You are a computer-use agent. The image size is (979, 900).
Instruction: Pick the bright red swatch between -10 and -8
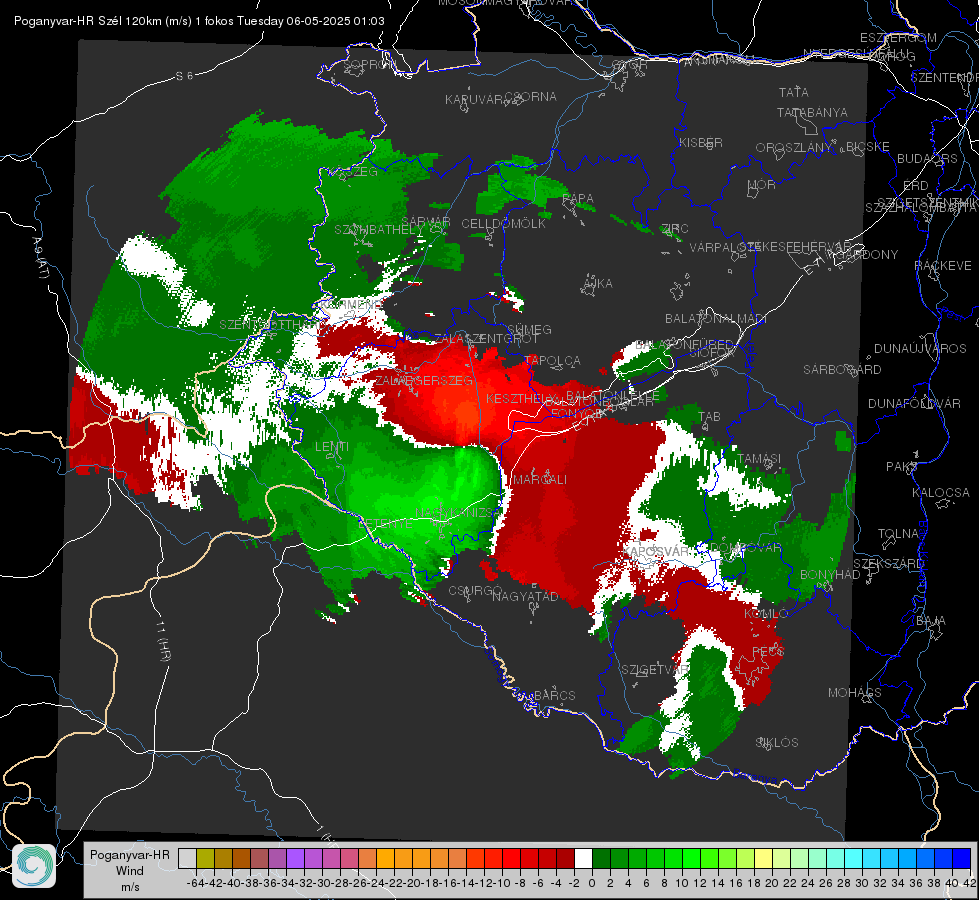511,858
